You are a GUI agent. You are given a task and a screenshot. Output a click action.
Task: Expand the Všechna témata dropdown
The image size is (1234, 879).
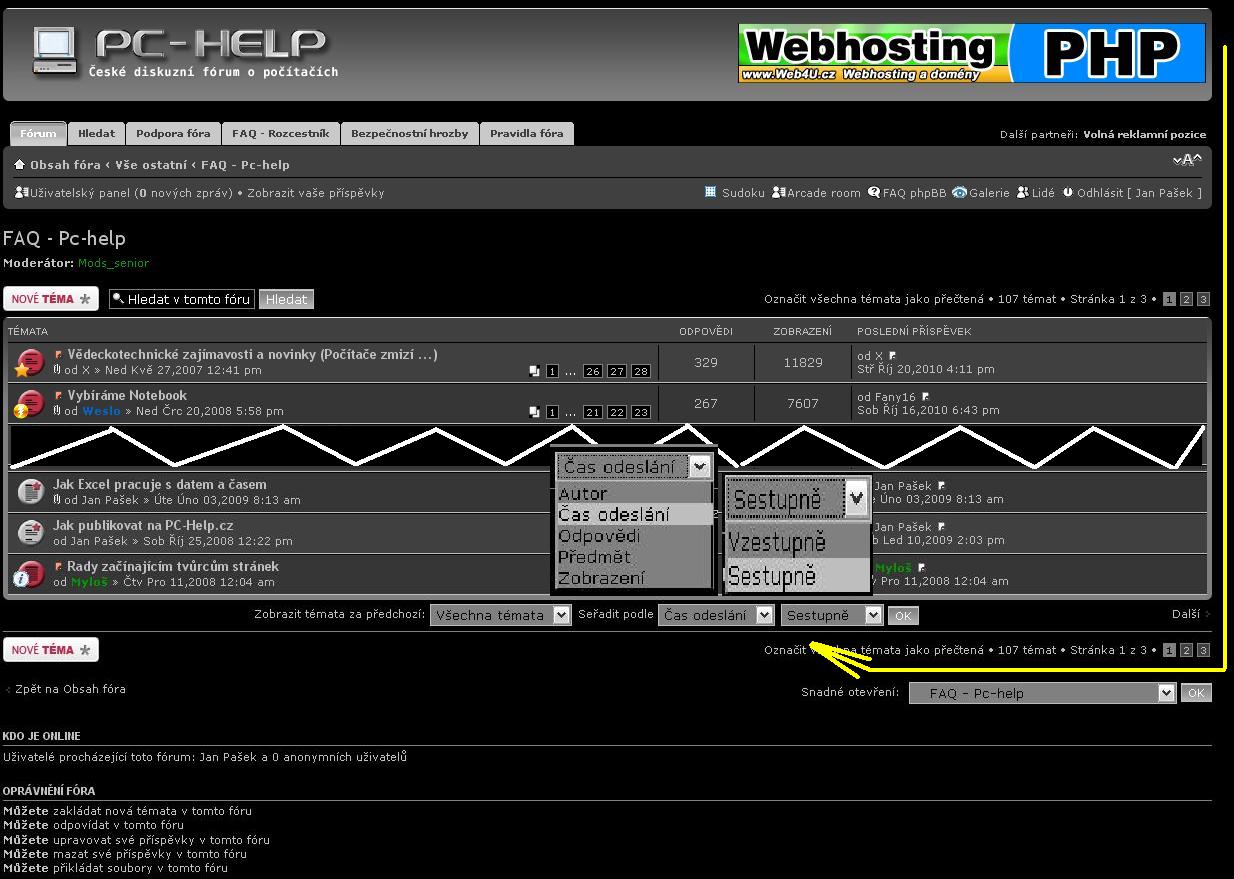click(x=500, y=616)
